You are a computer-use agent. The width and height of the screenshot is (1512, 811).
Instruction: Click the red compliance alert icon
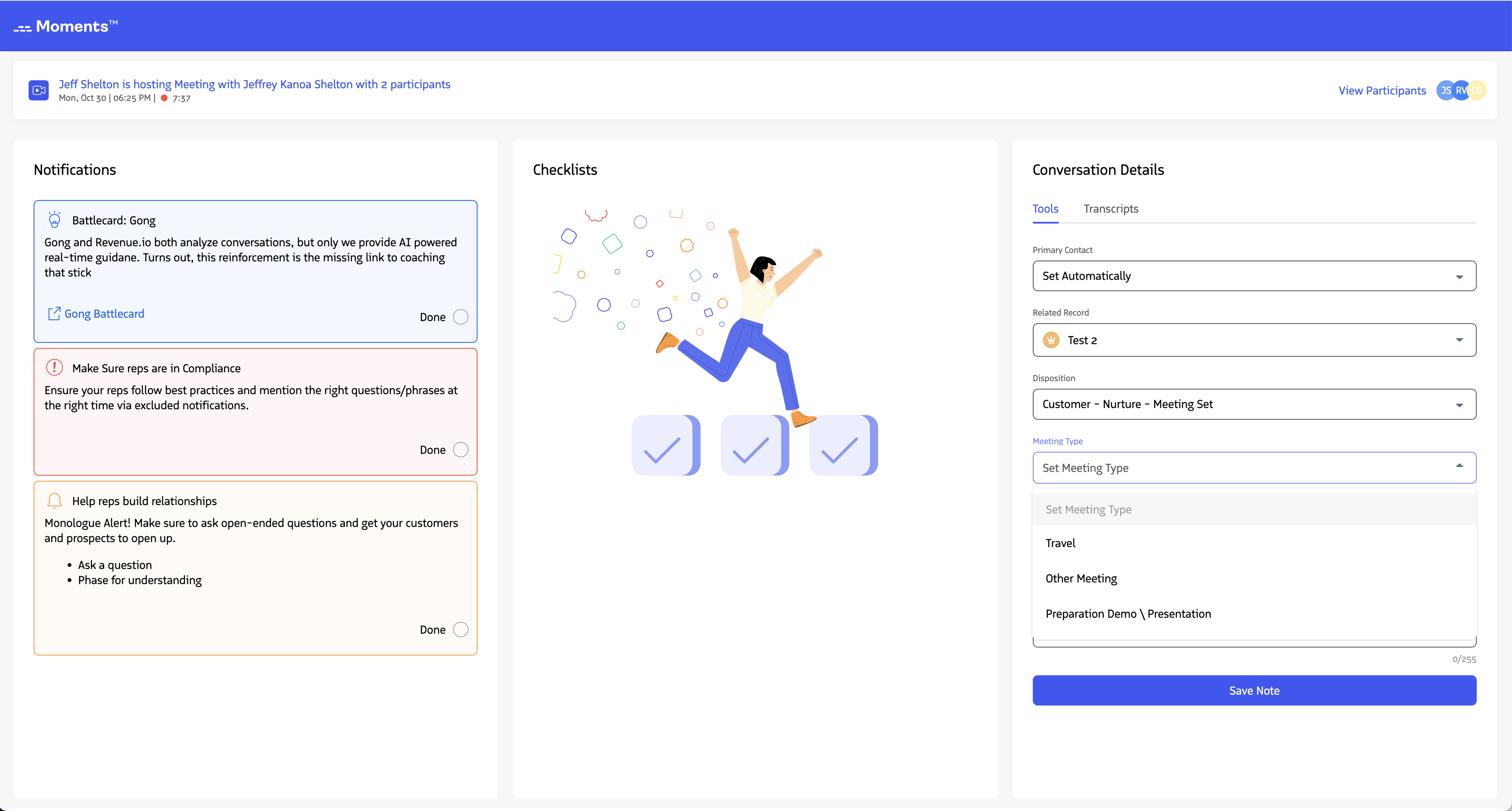(54, 368)
